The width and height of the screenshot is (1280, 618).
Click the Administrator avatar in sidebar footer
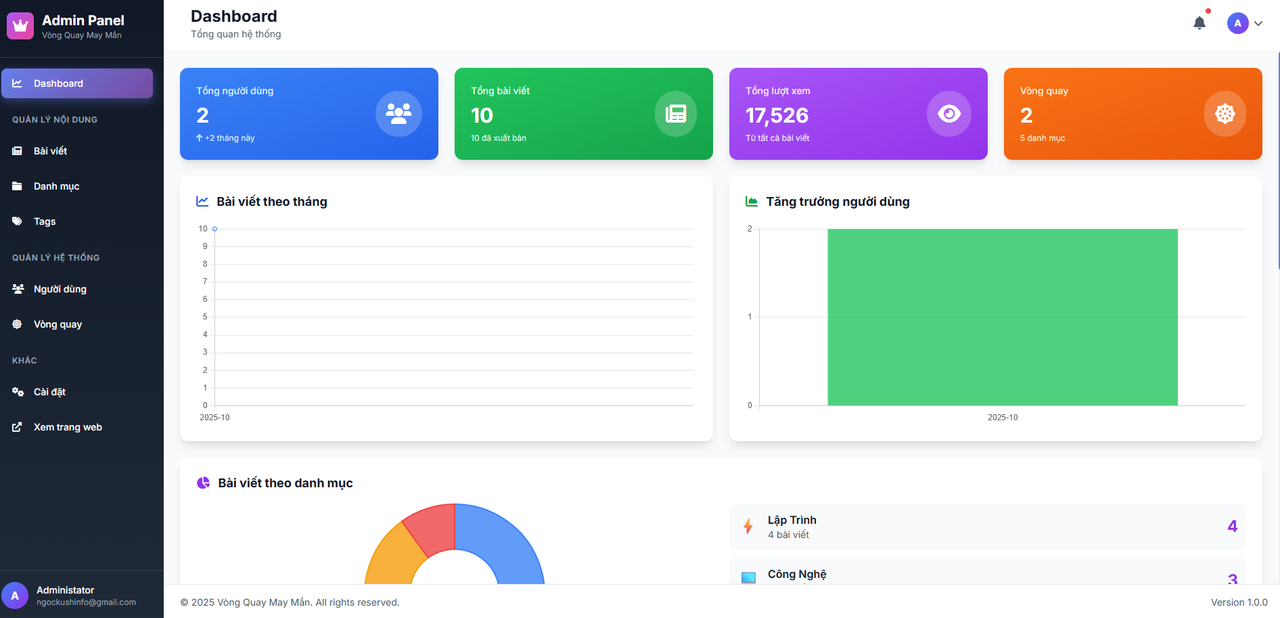coord(14,596)
